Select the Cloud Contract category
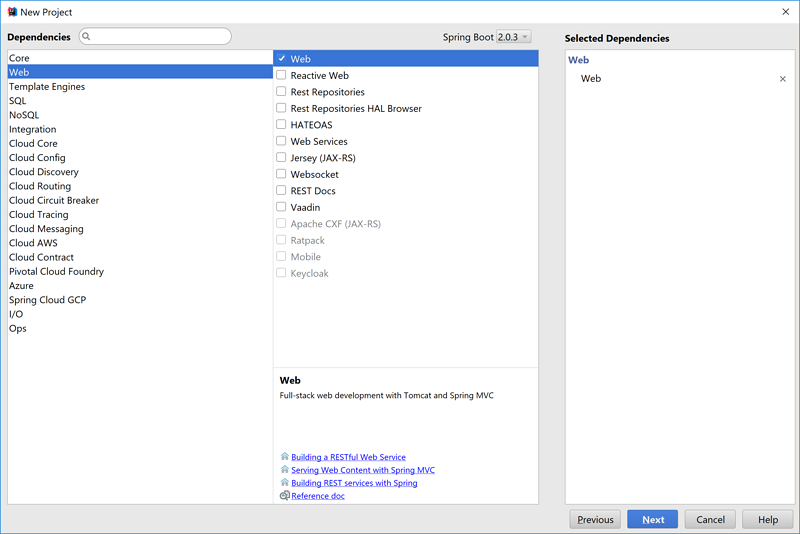 (x=140, y=257)
